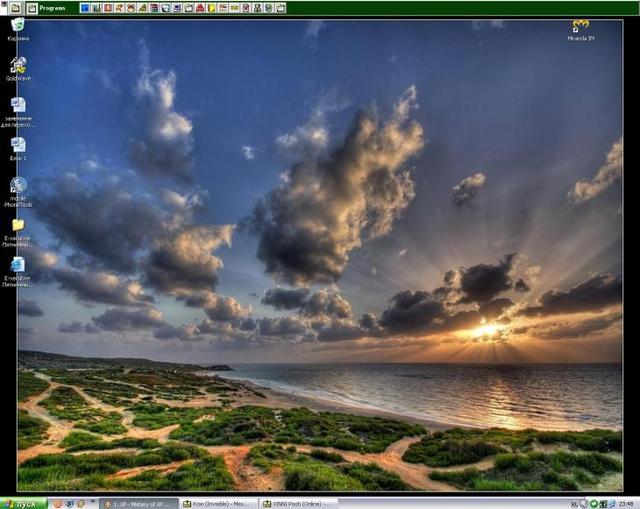This screenshot has width=640, height=509.
Task: Click the system clock showing 23:48
Action: pyautogui.click(x=625, y=503)
